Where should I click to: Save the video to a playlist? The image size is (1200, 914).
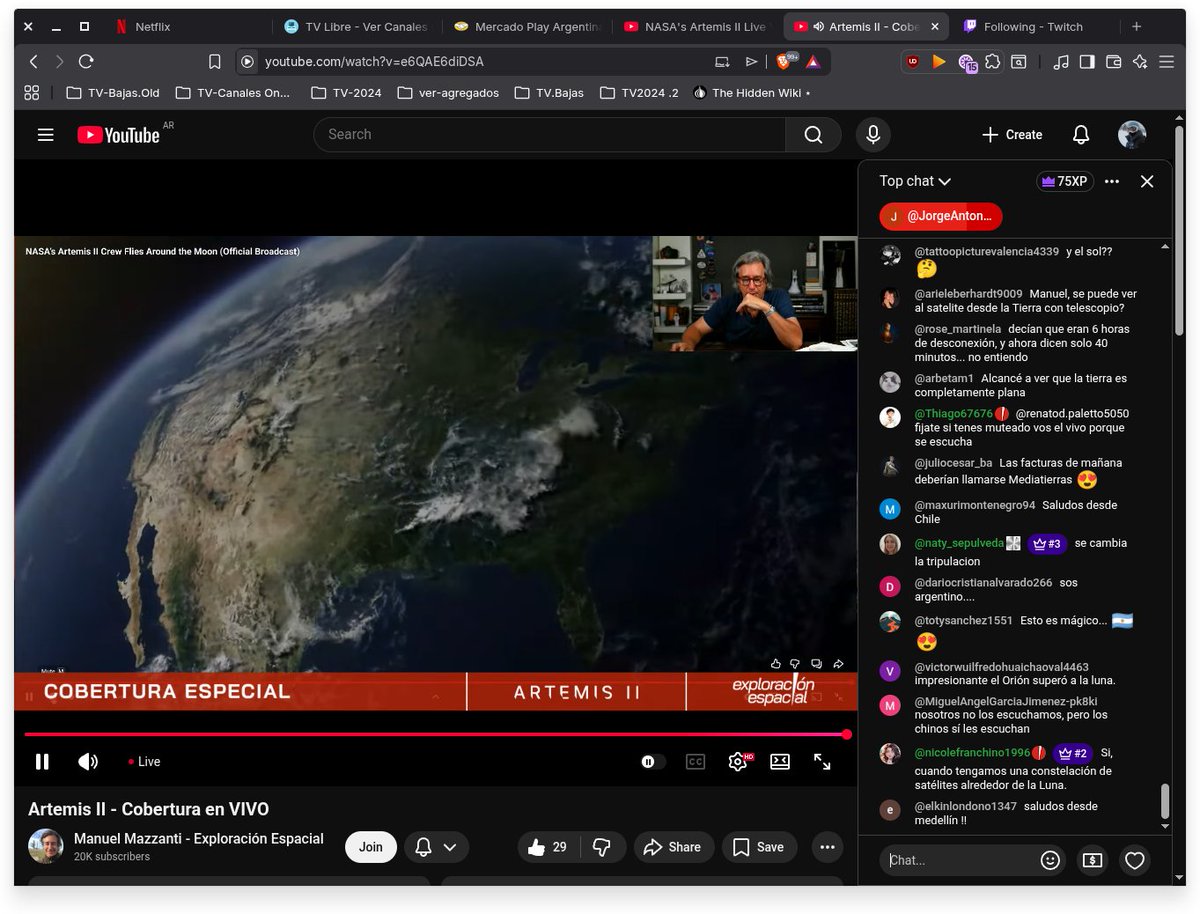point(759,847)
